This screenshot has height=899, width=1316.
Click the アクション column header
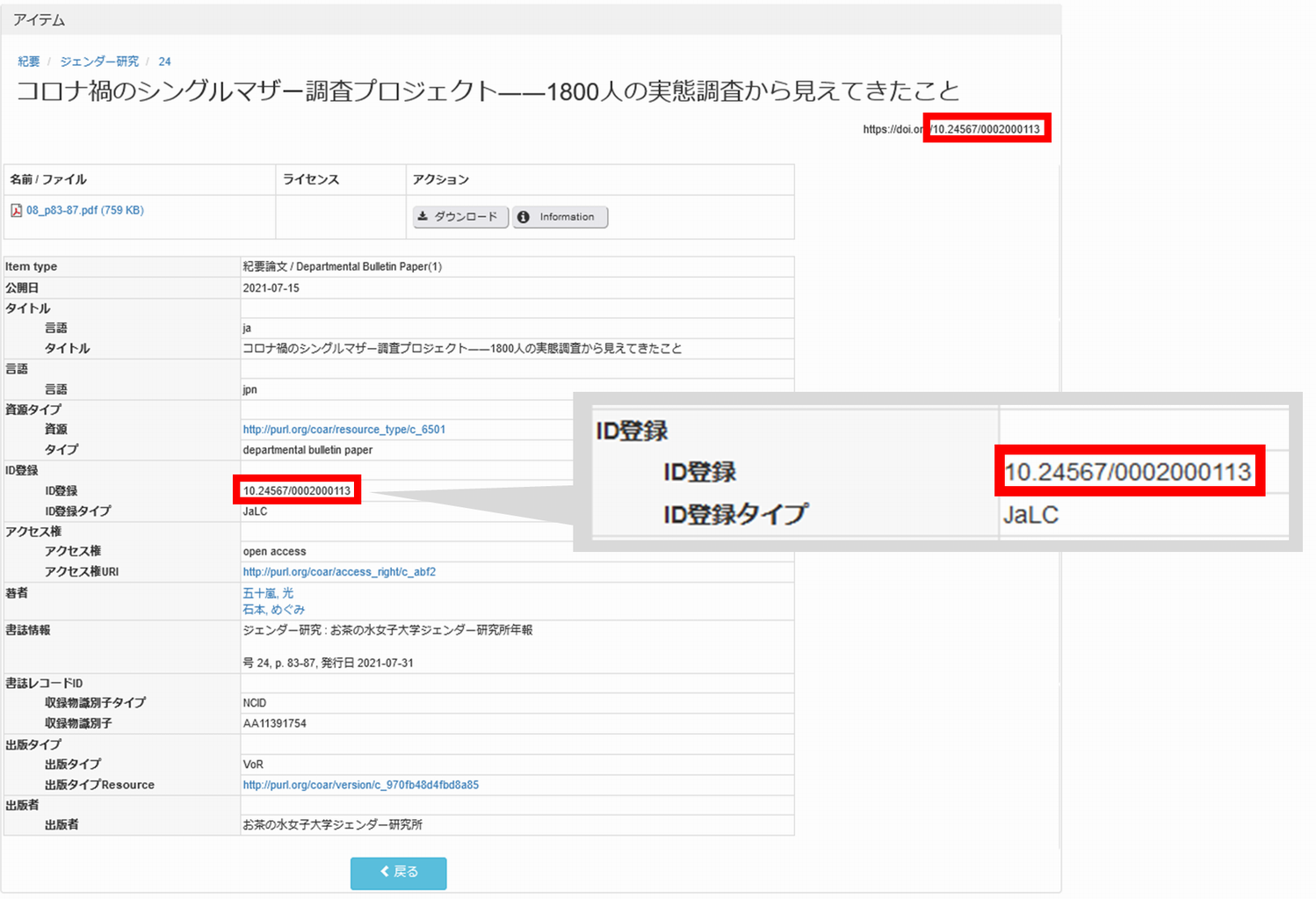[x=441, y=179]
